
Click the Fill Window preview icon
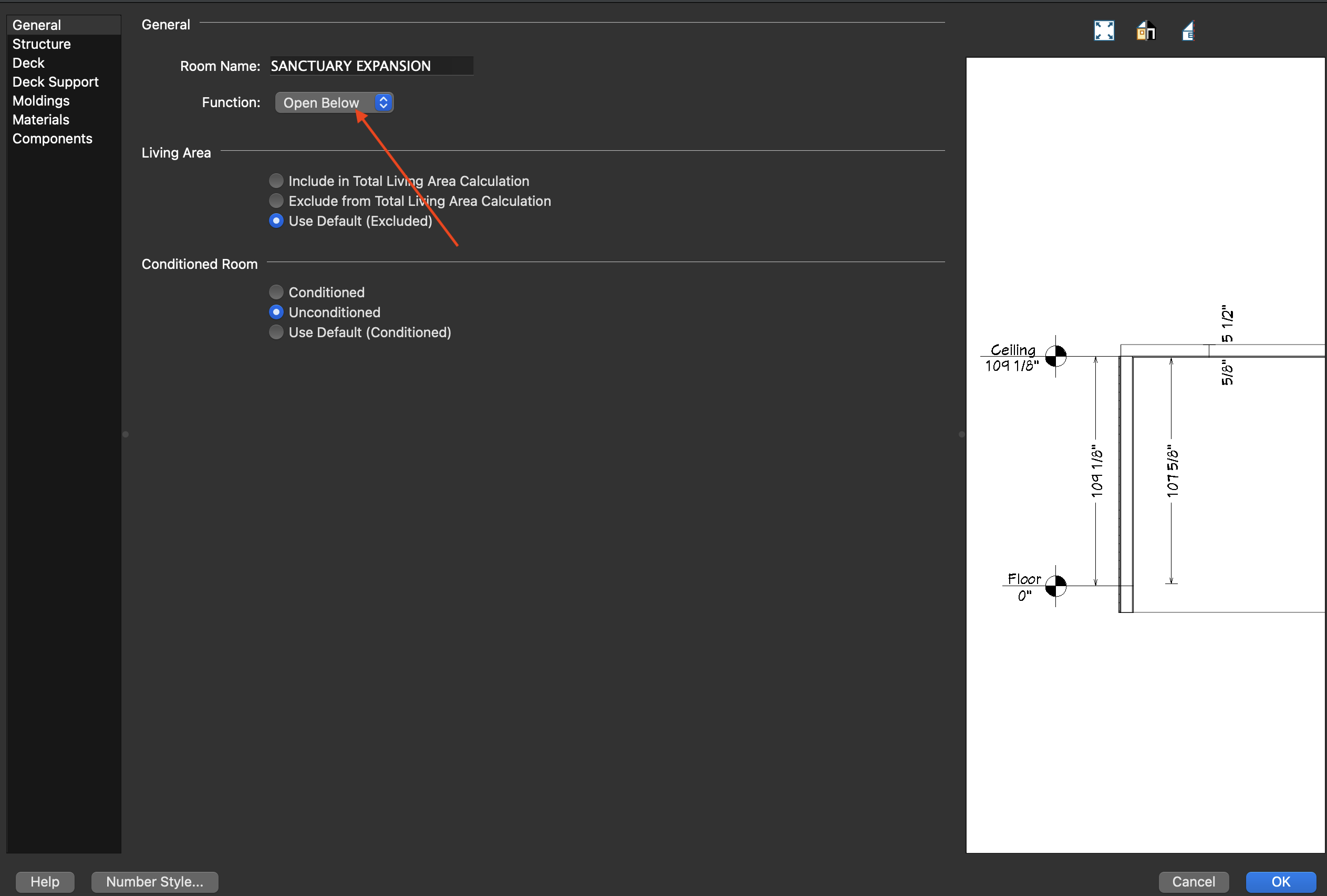(1103, 31)
